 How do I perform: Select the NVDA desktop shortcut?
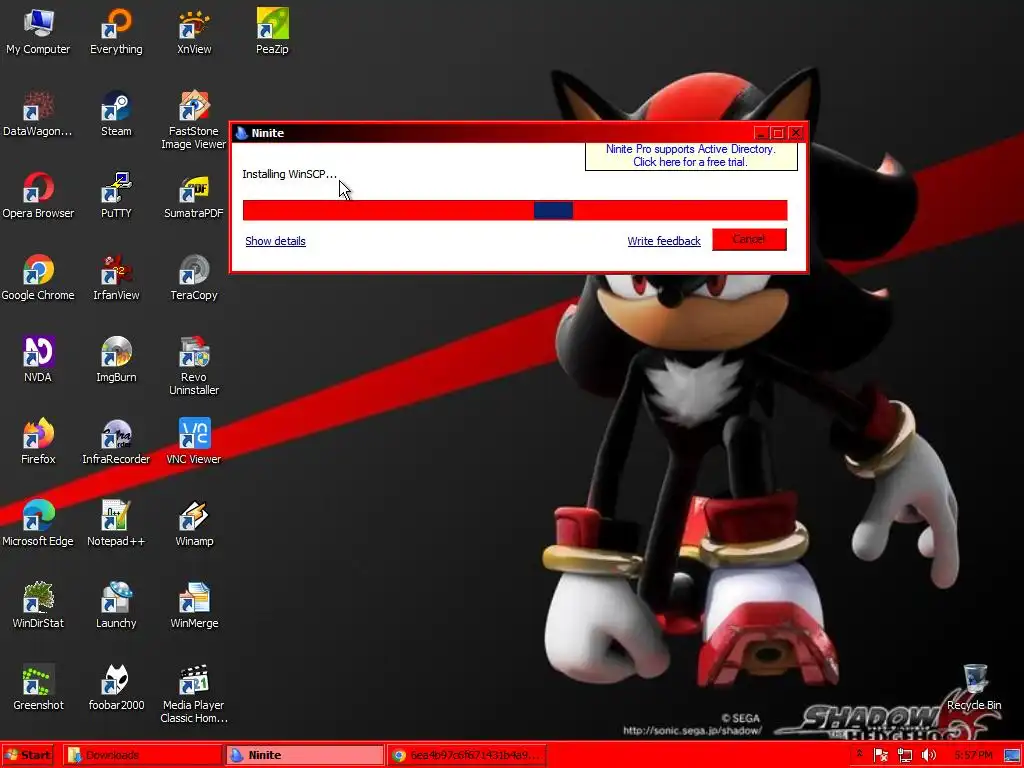point(38,360)
